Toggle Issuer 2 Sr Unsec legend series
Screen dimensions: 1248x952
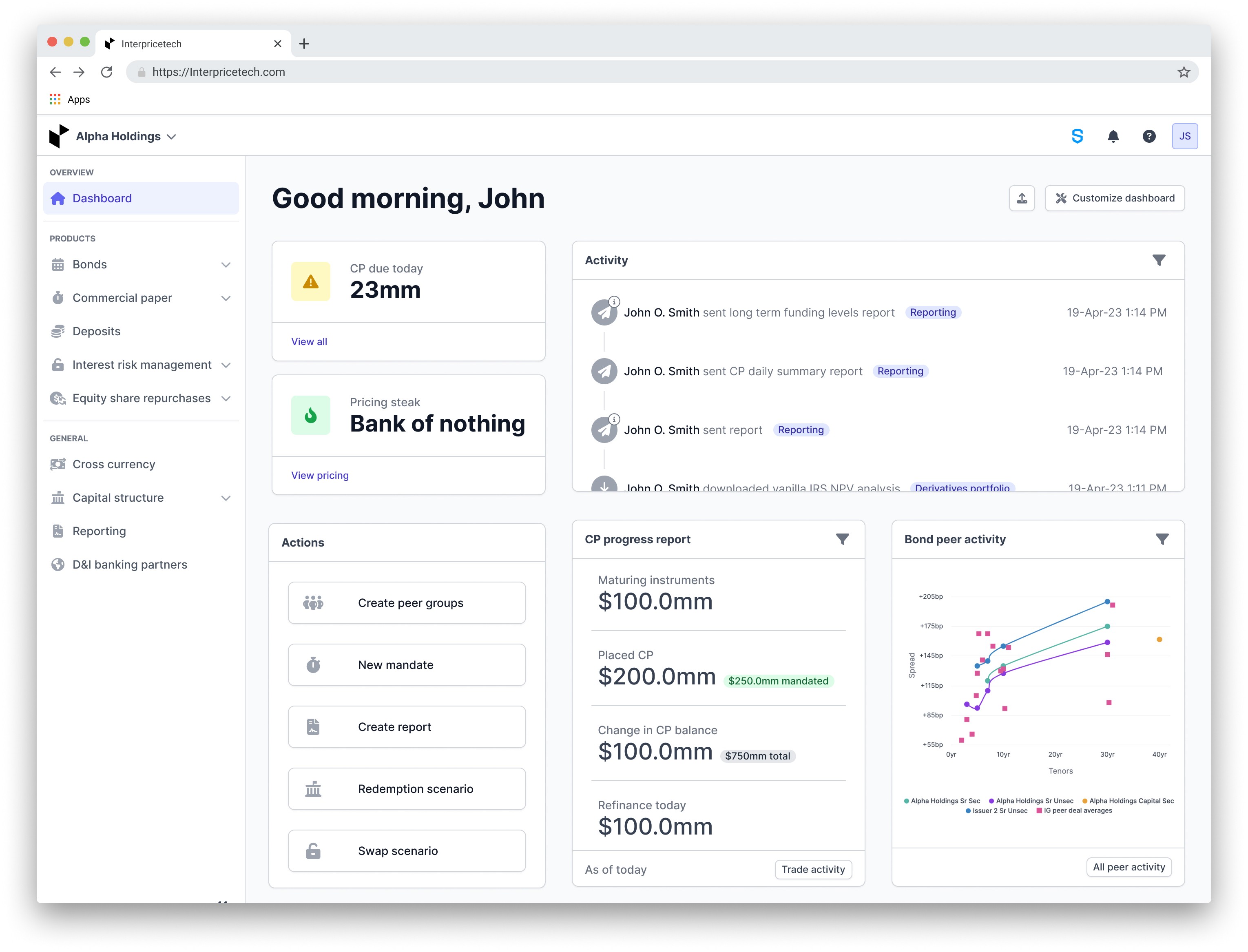(x=998, y=811)
